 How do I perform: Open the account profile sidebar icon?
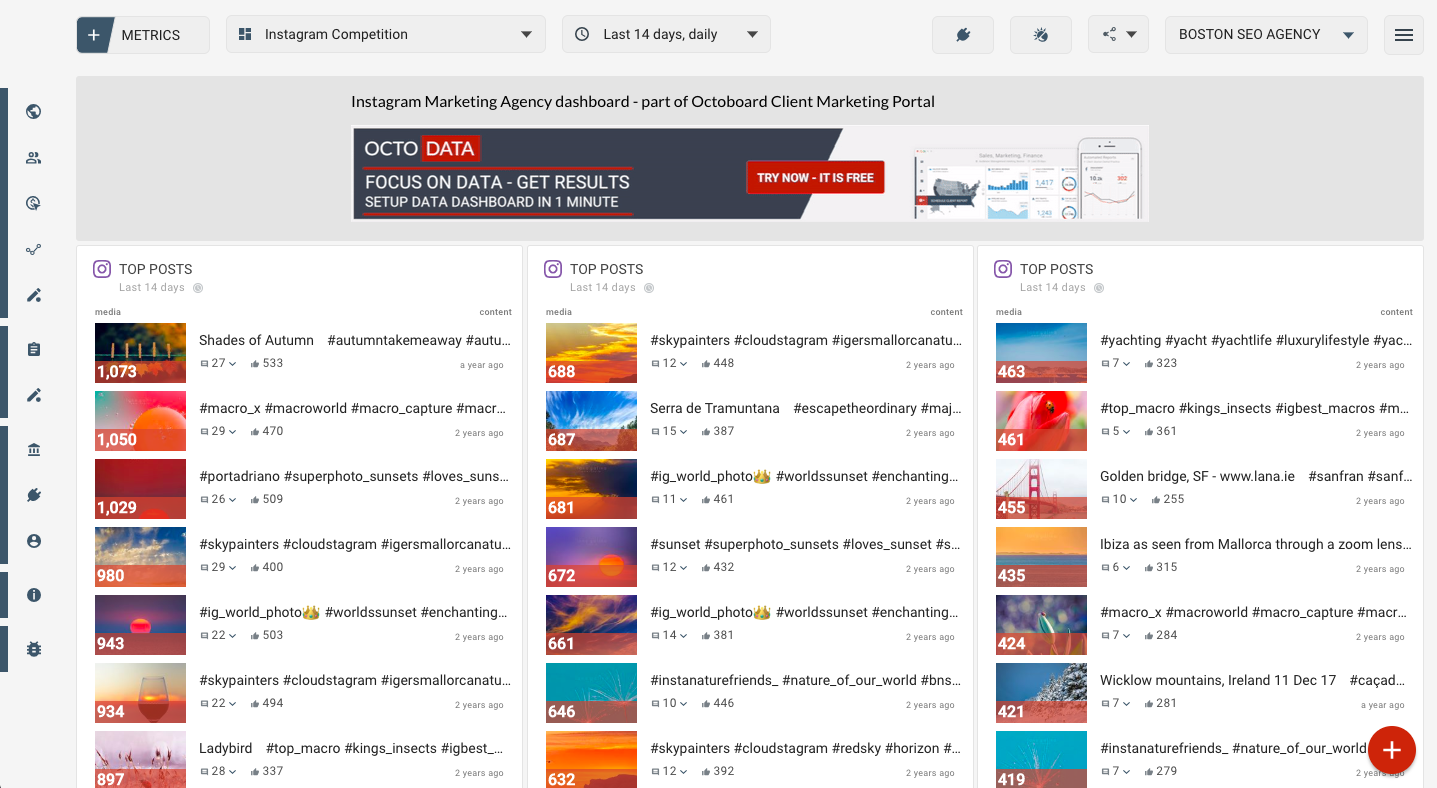(34, 541)
